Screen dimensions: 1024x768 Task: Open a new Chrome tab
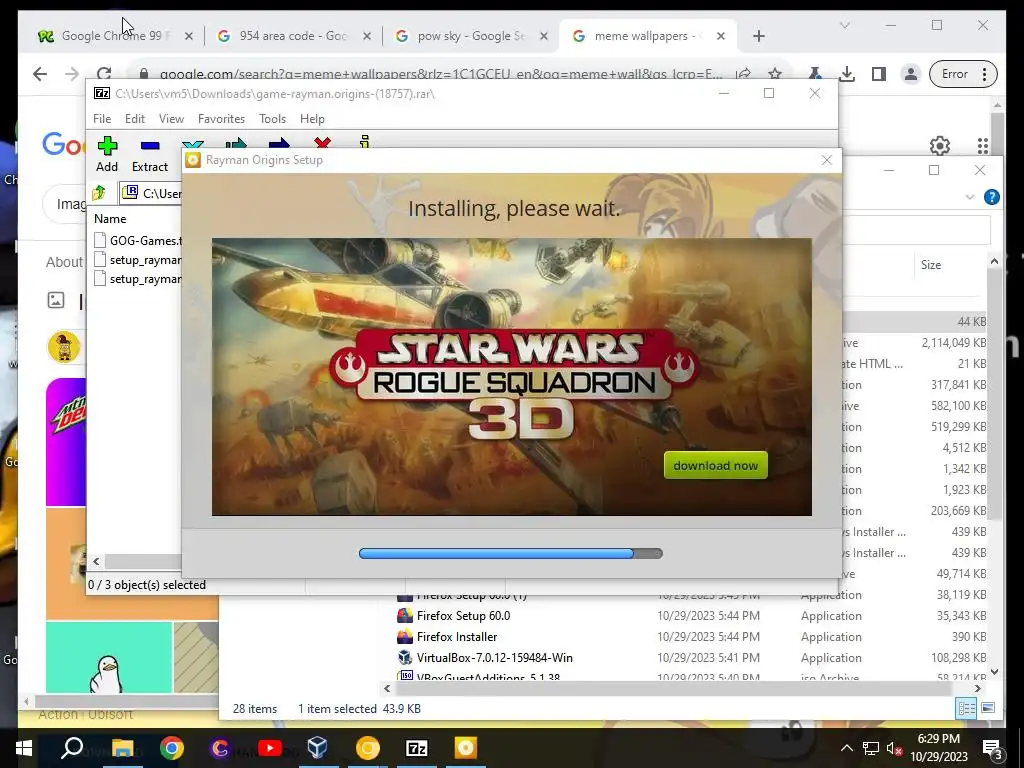[758, 36]
